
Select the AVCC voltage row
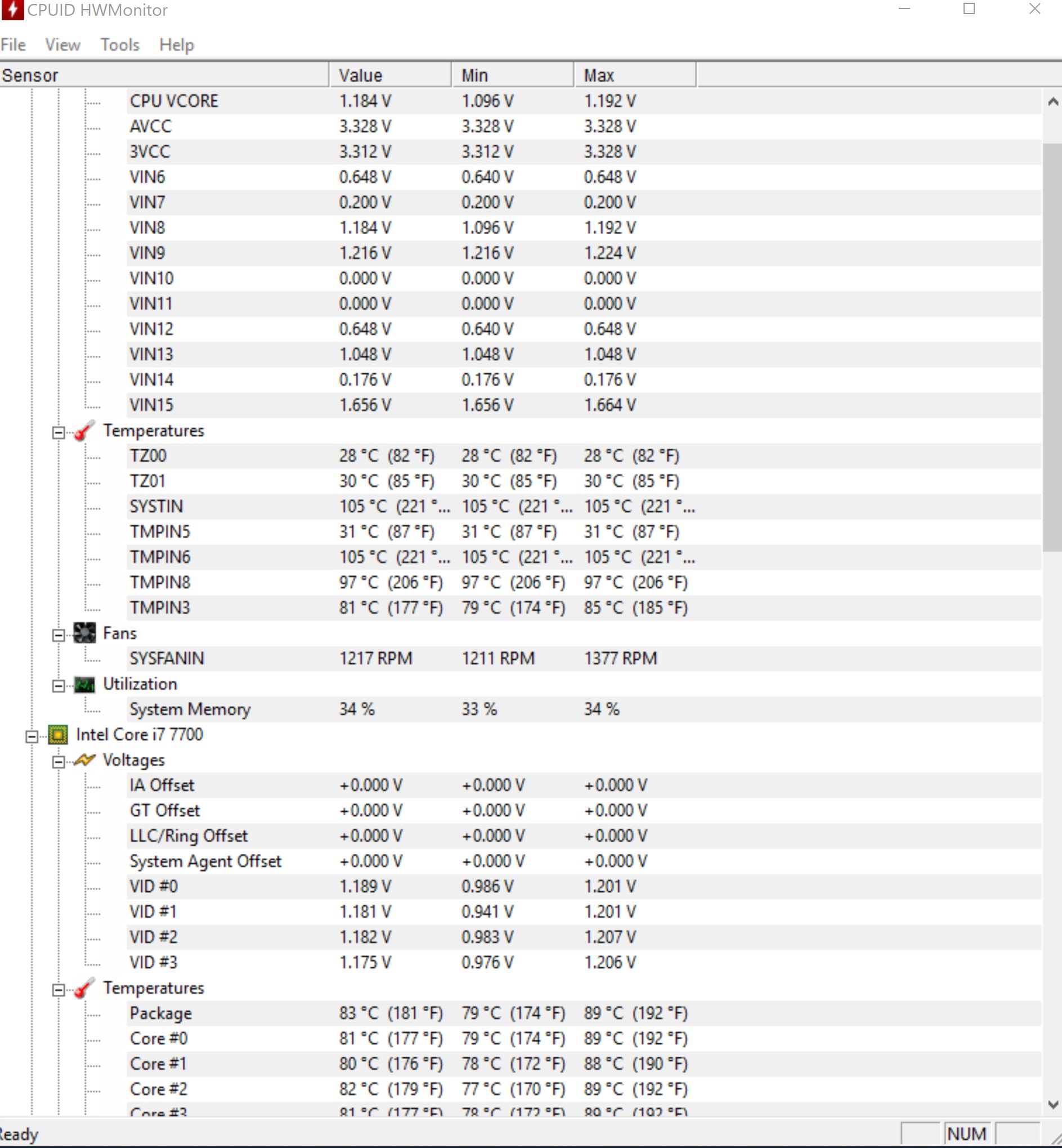(584, 127)
